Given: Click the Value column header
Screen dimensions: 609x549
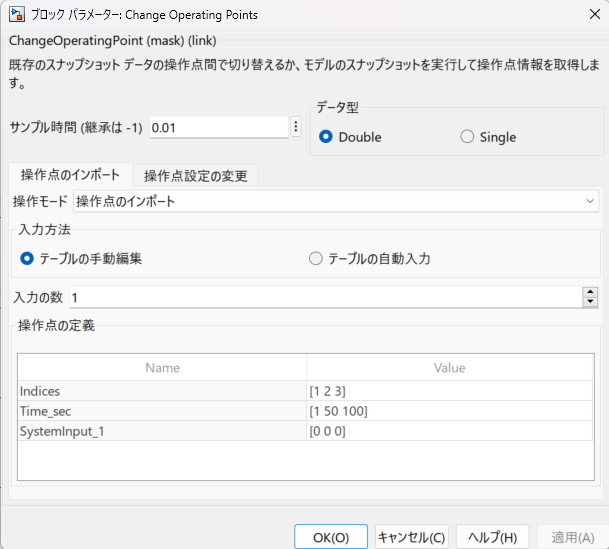Looking at the screenshot, I should [449, 367].
